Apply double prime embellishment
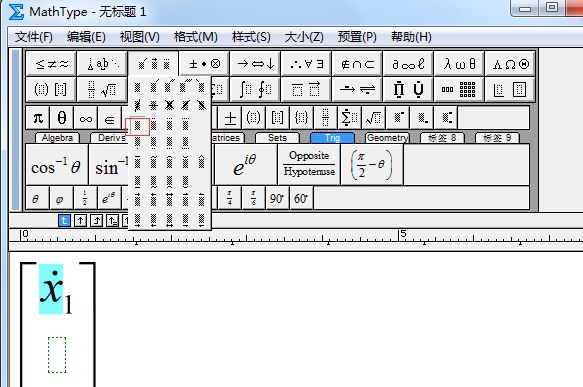 pos(170,87)
